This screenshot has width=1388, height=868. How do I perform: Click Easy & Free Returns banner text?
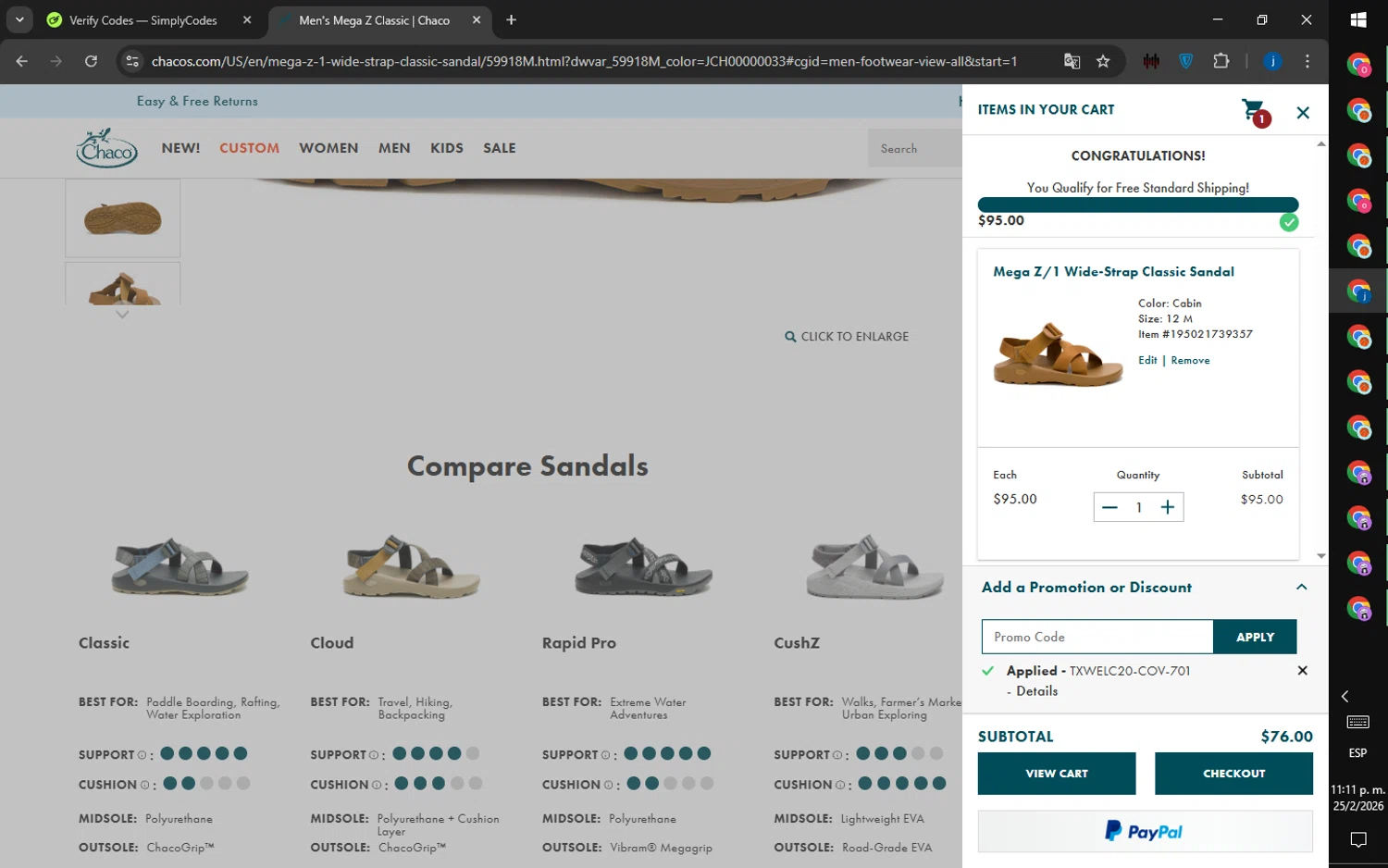197,101
